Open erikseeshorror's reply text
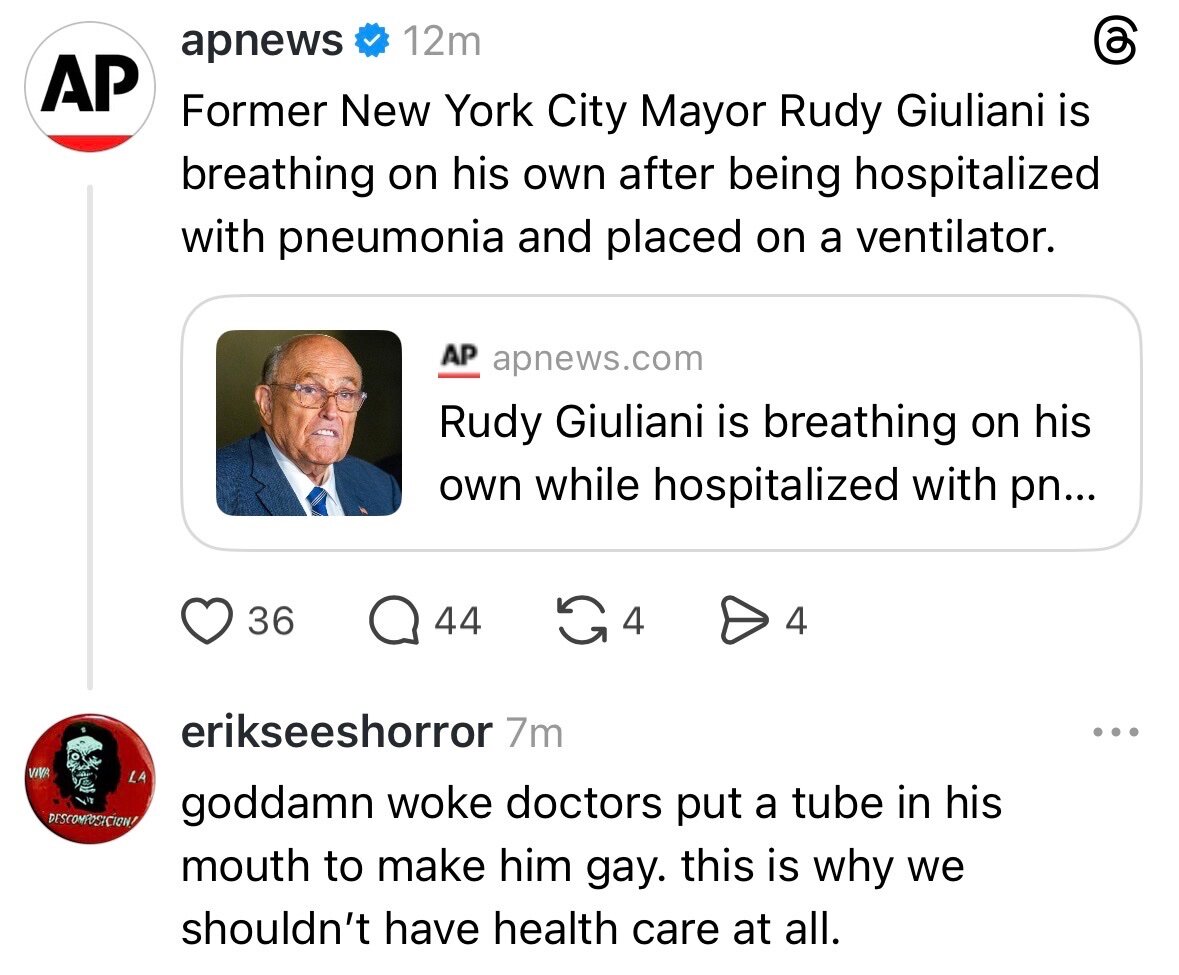The width and height of the screenshot is (1179, 975). (x=591, y=866)
